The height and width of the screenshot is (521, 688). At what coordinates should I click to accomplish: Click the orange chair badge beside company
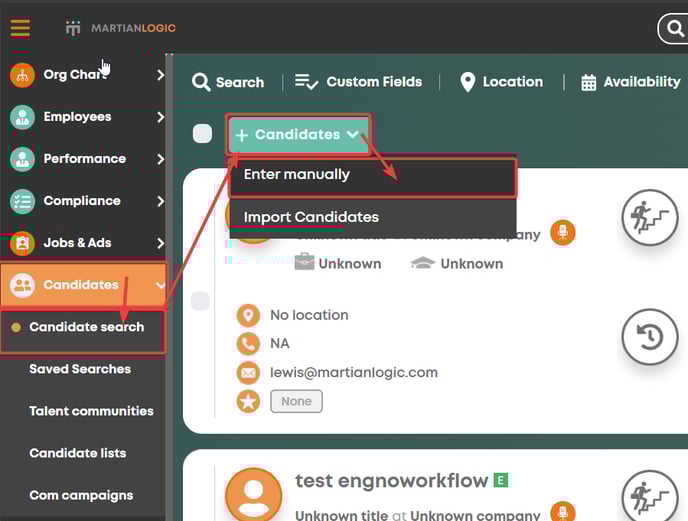[563, 232]
